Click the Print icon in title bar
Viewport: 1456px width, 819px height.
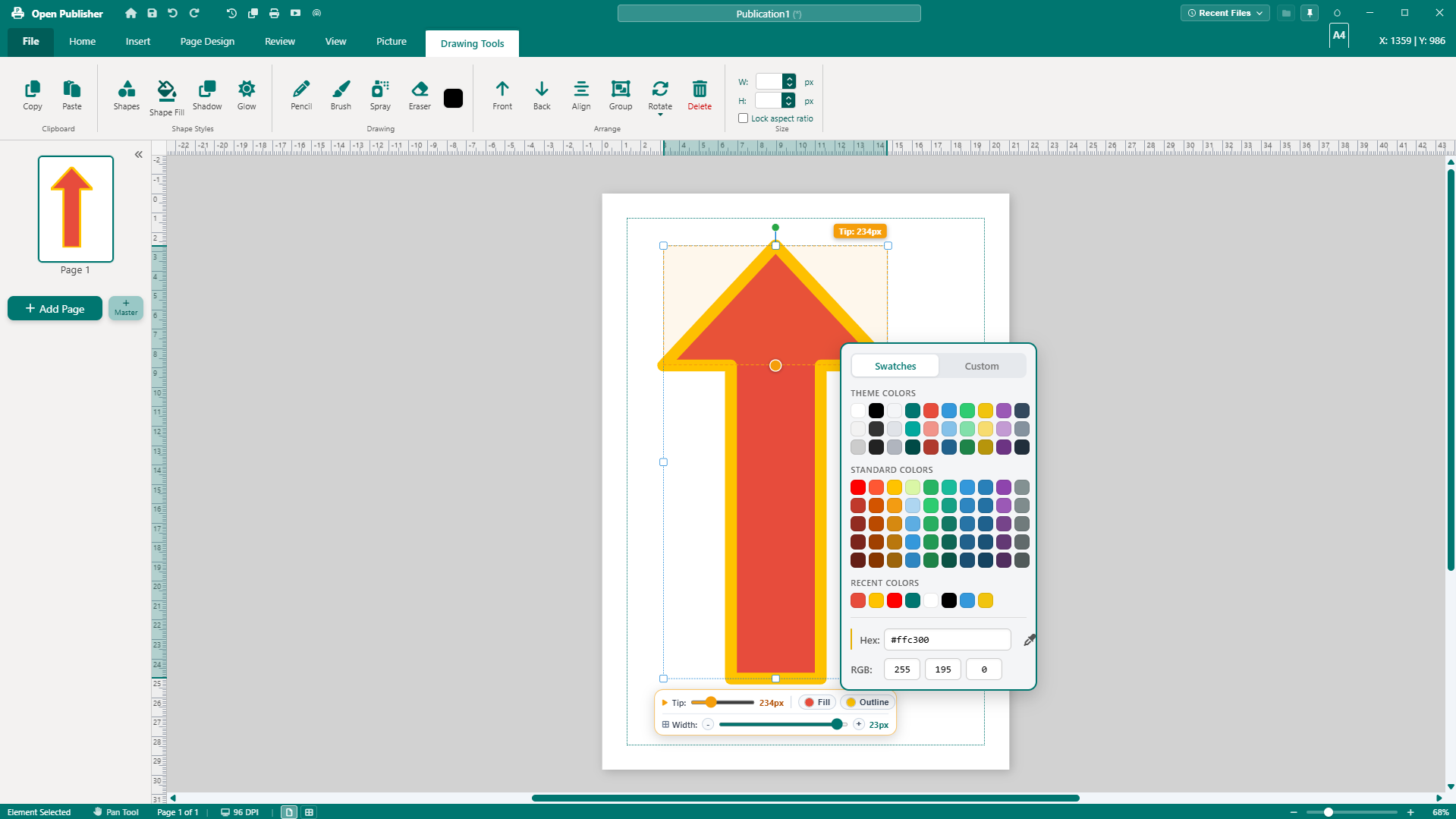tap(274, 13)
